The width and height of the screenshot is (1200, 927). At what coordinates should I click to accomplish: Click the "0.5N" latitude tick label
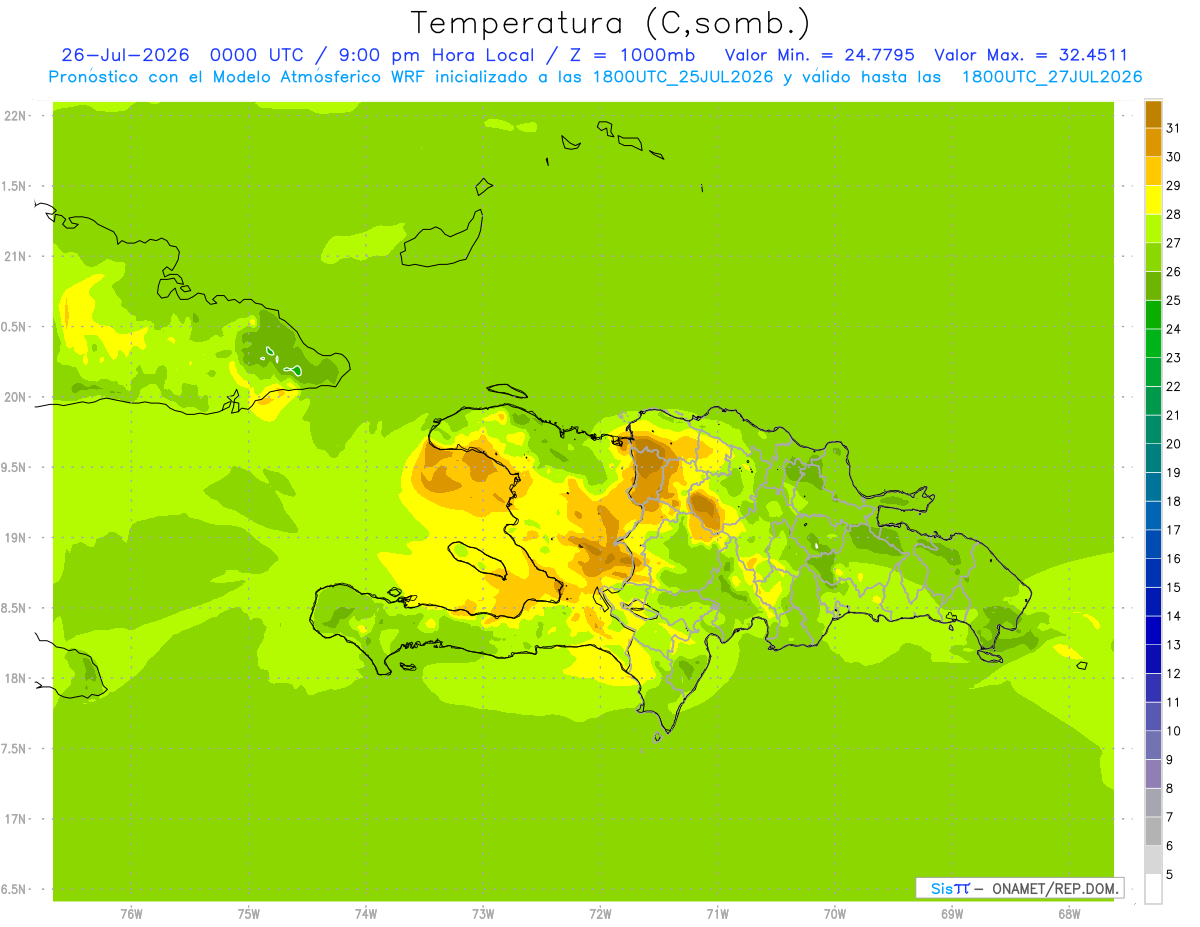(15, 327)
